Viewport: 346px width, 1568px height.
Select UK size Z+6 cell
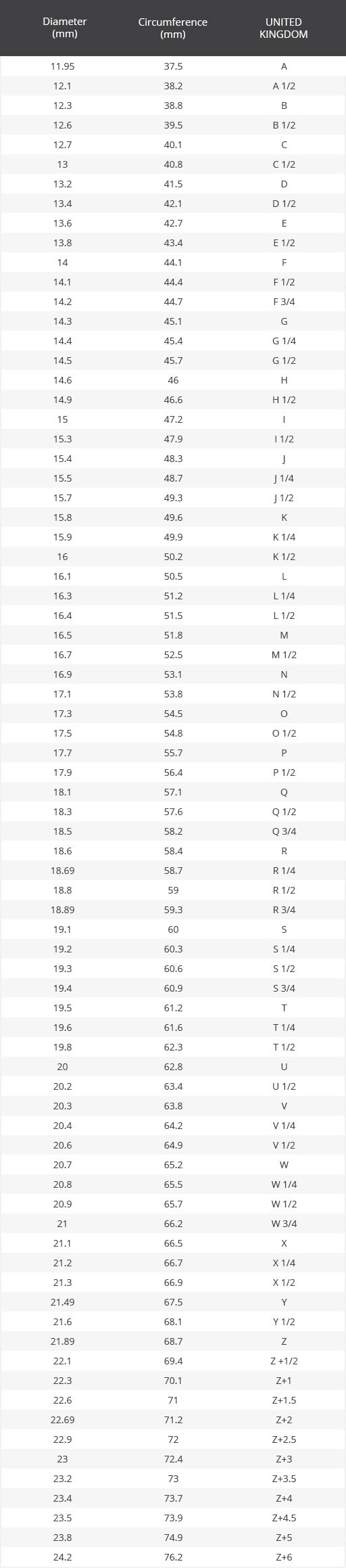(x=284, y=1557)
